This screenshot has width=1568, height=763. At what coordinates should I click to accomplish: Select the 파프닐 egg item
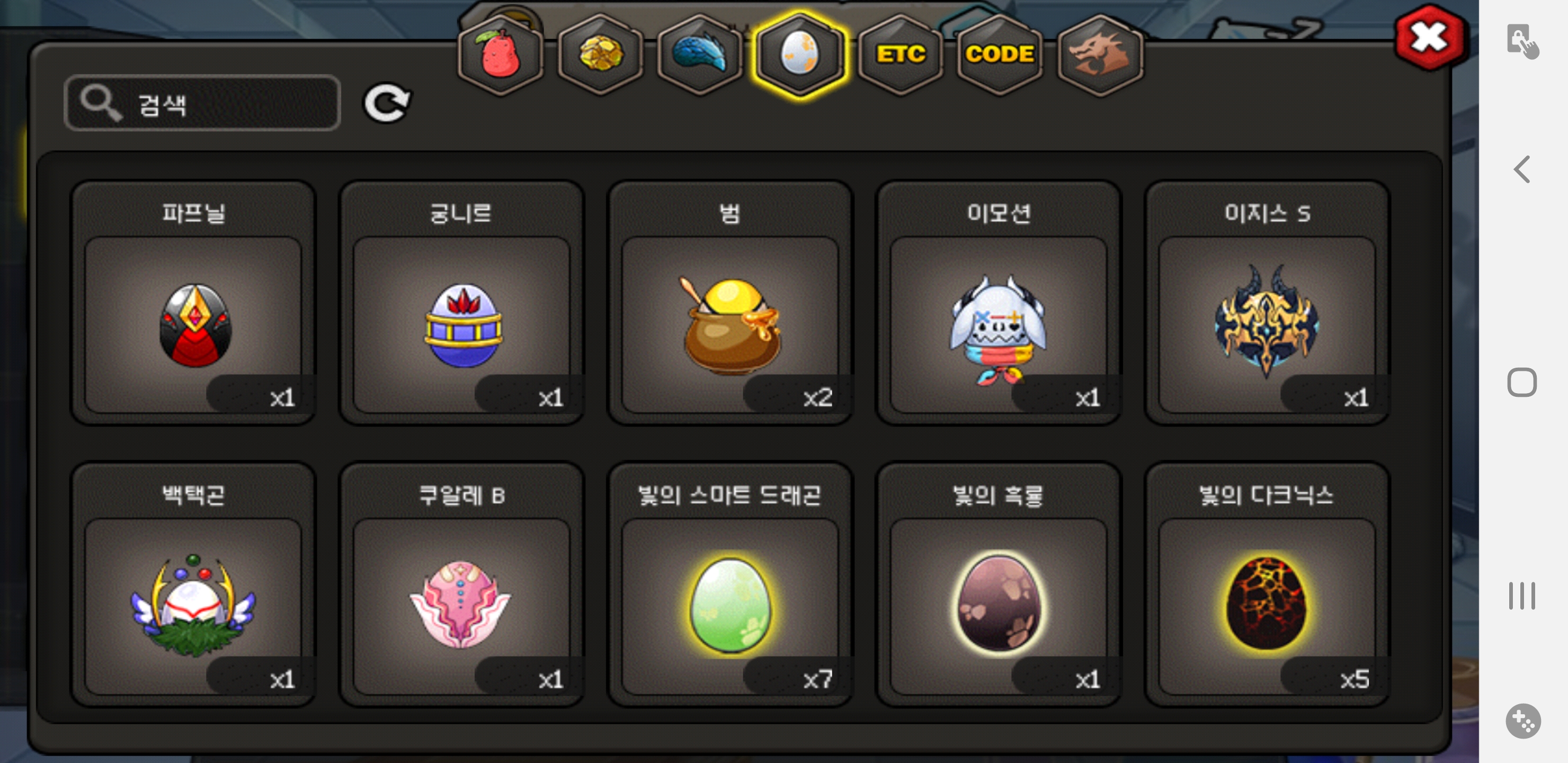pyautogui.click(x=193, y=303)
